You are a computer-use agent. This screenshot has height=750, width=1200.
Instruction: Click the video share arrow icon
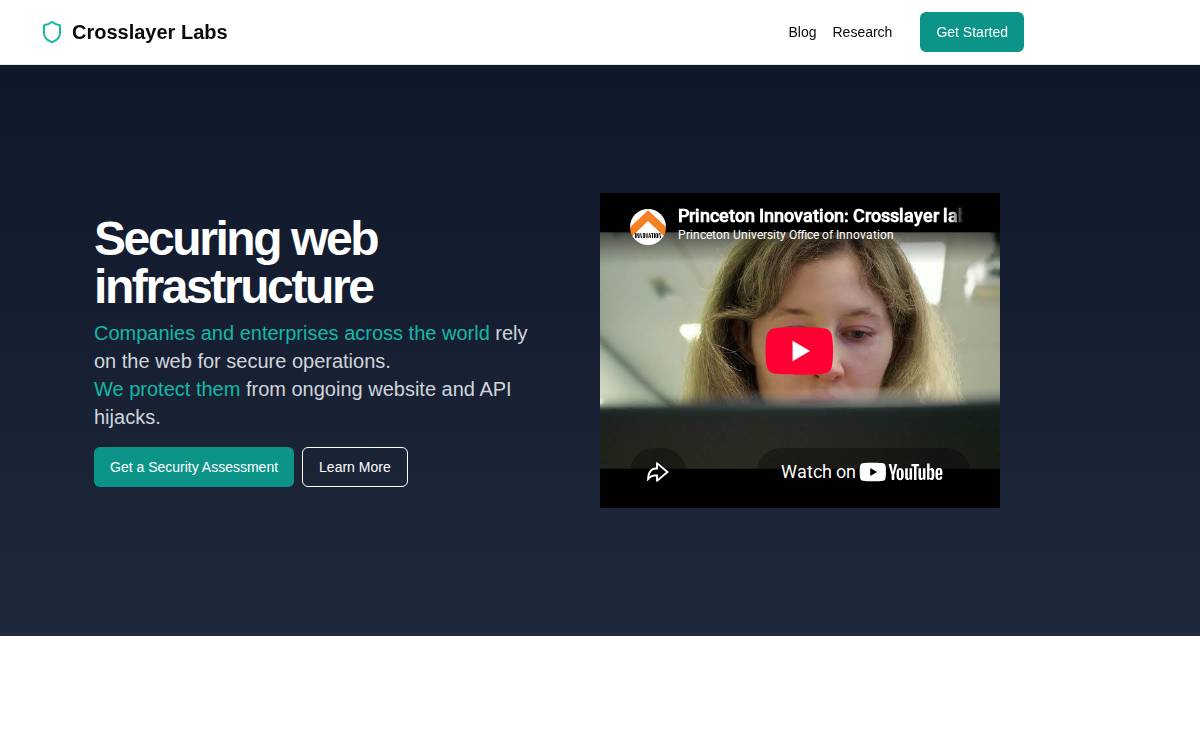tap(657, 472)
